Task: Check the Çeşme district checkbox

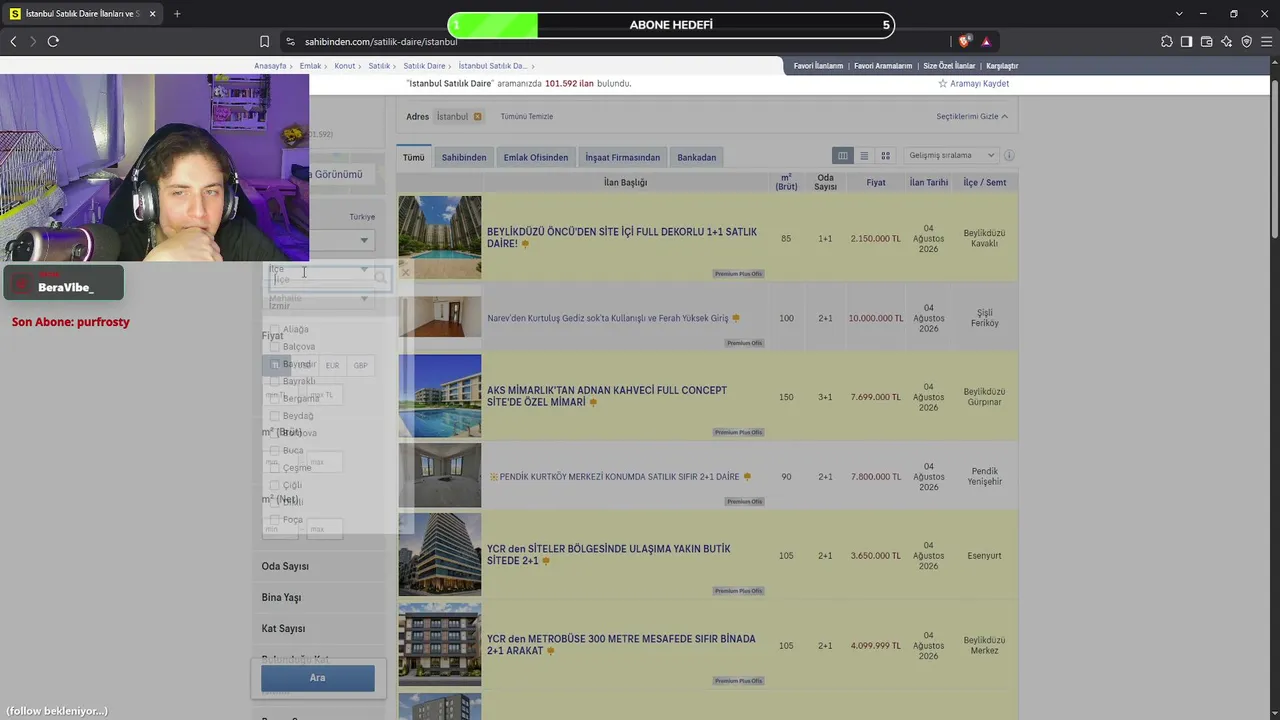Action: tap(276, 467)
